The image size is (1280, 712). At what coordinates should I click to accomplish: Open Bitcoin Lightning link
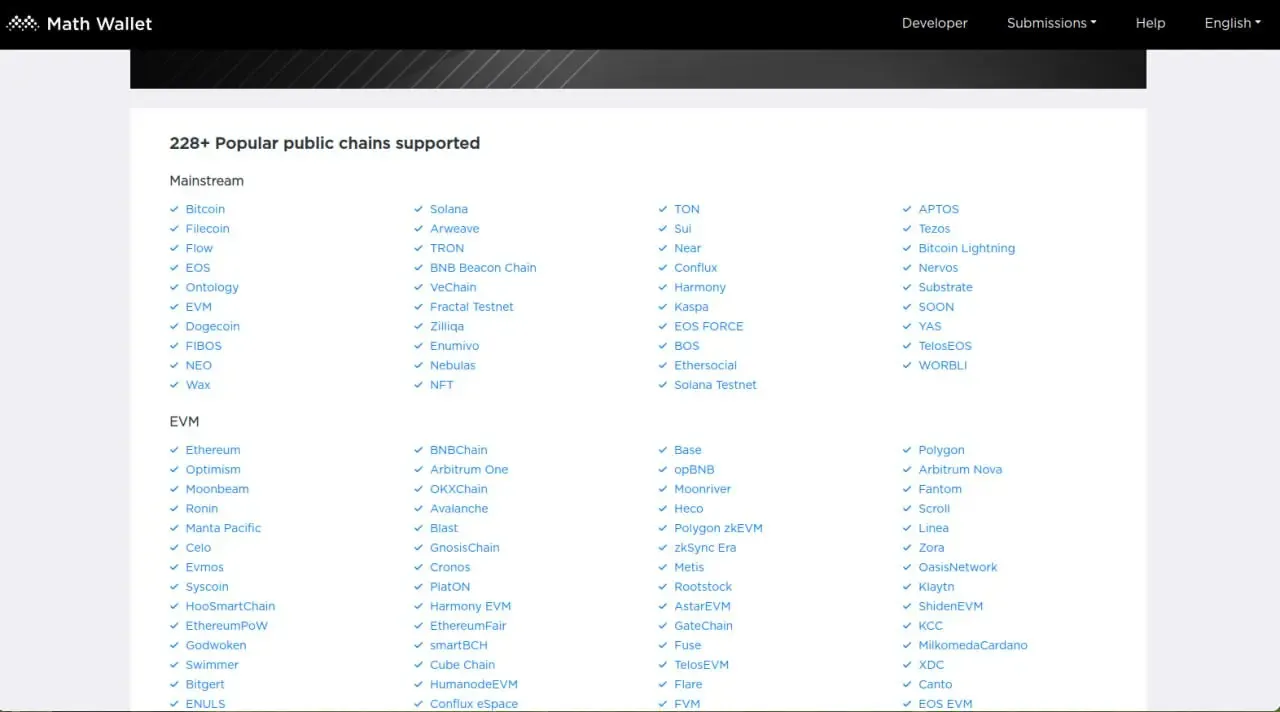[x=966, y=248]
